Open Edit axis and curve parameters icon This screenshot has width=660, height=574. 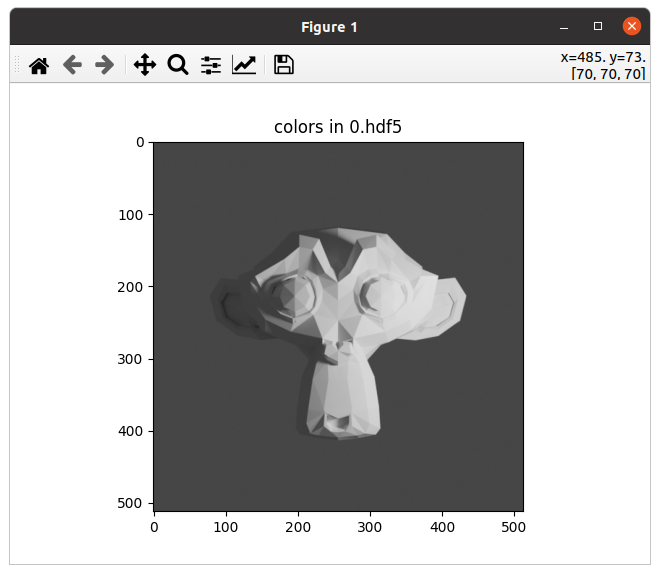pos(244,65)
